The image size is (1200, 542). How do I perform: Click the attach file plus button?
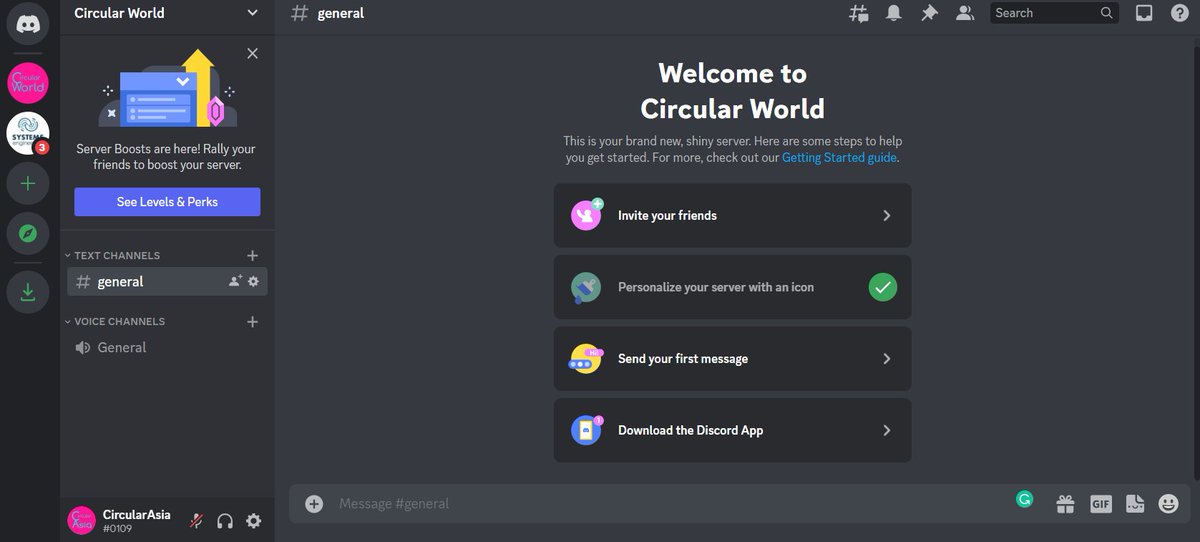[314, 504]
